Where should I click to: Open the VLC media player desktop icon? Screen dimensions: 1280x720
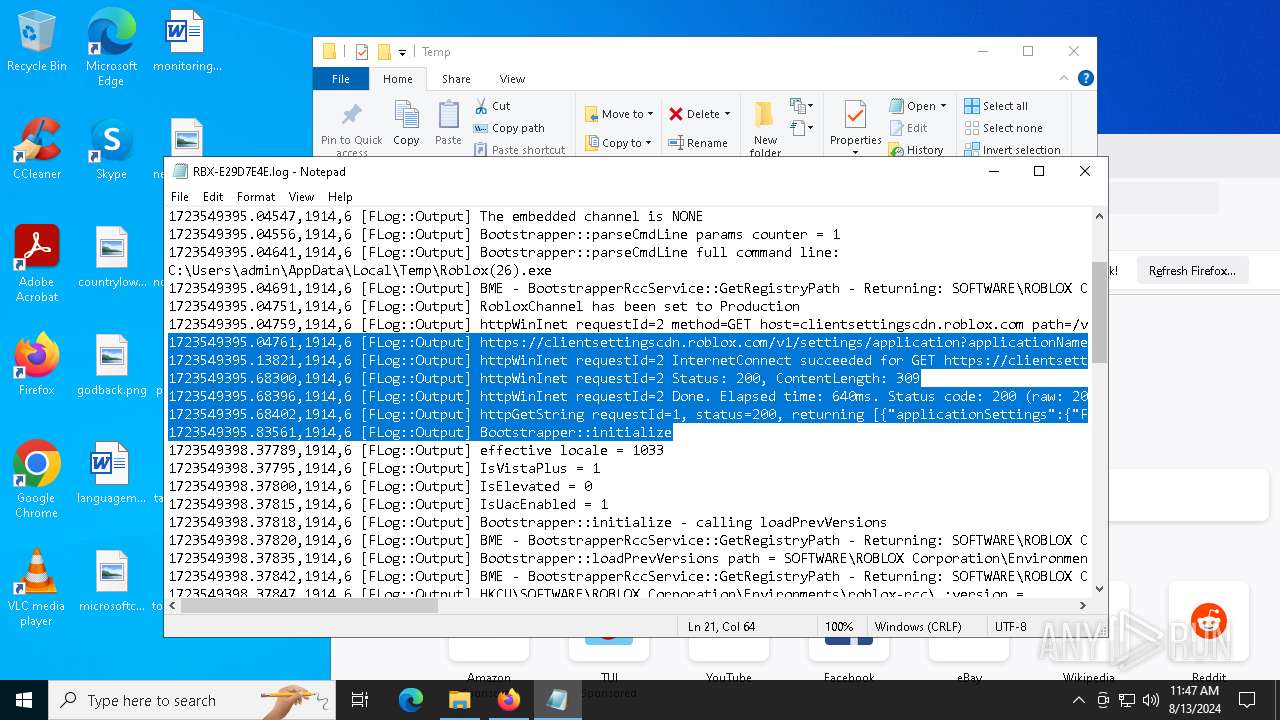(37, 588)
